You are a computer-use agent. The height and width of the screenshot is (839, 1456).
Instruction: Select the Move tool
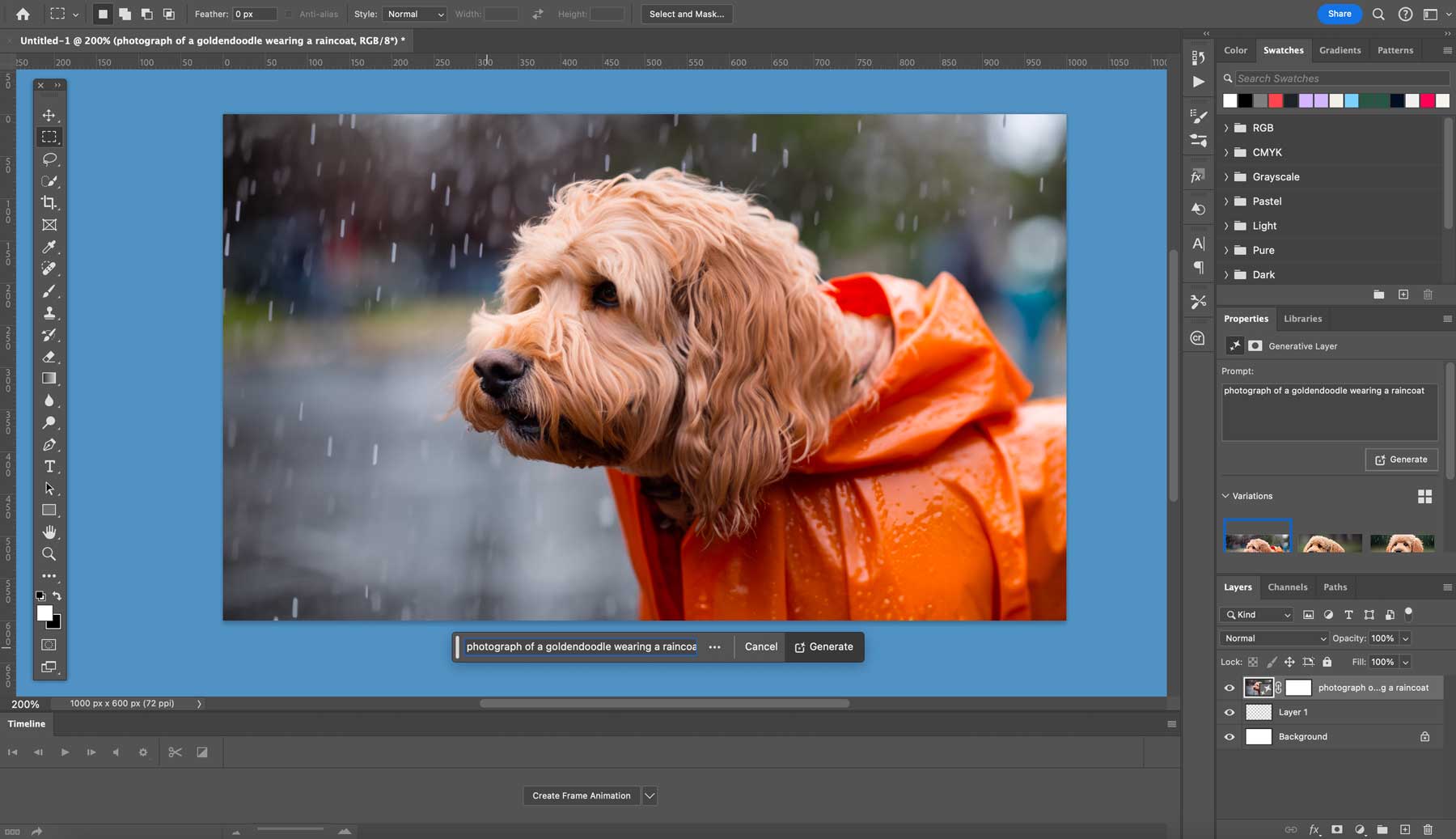tap(49, 115)
